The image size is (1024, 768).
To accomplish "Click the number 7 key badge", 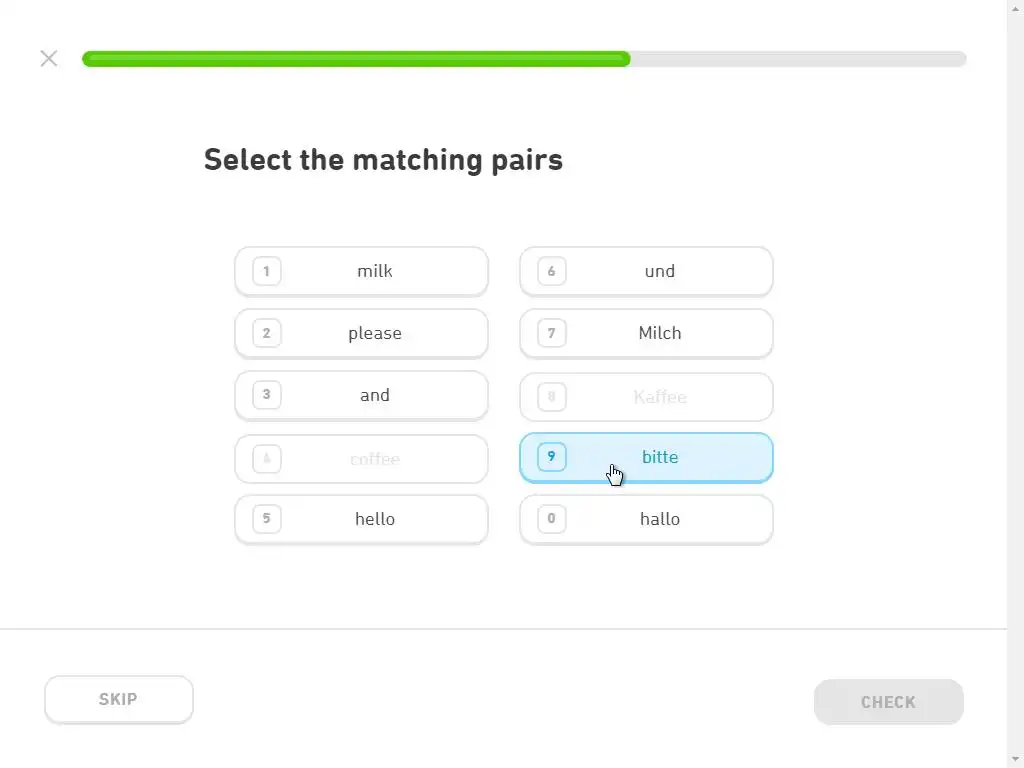I will tap(552, 333).
